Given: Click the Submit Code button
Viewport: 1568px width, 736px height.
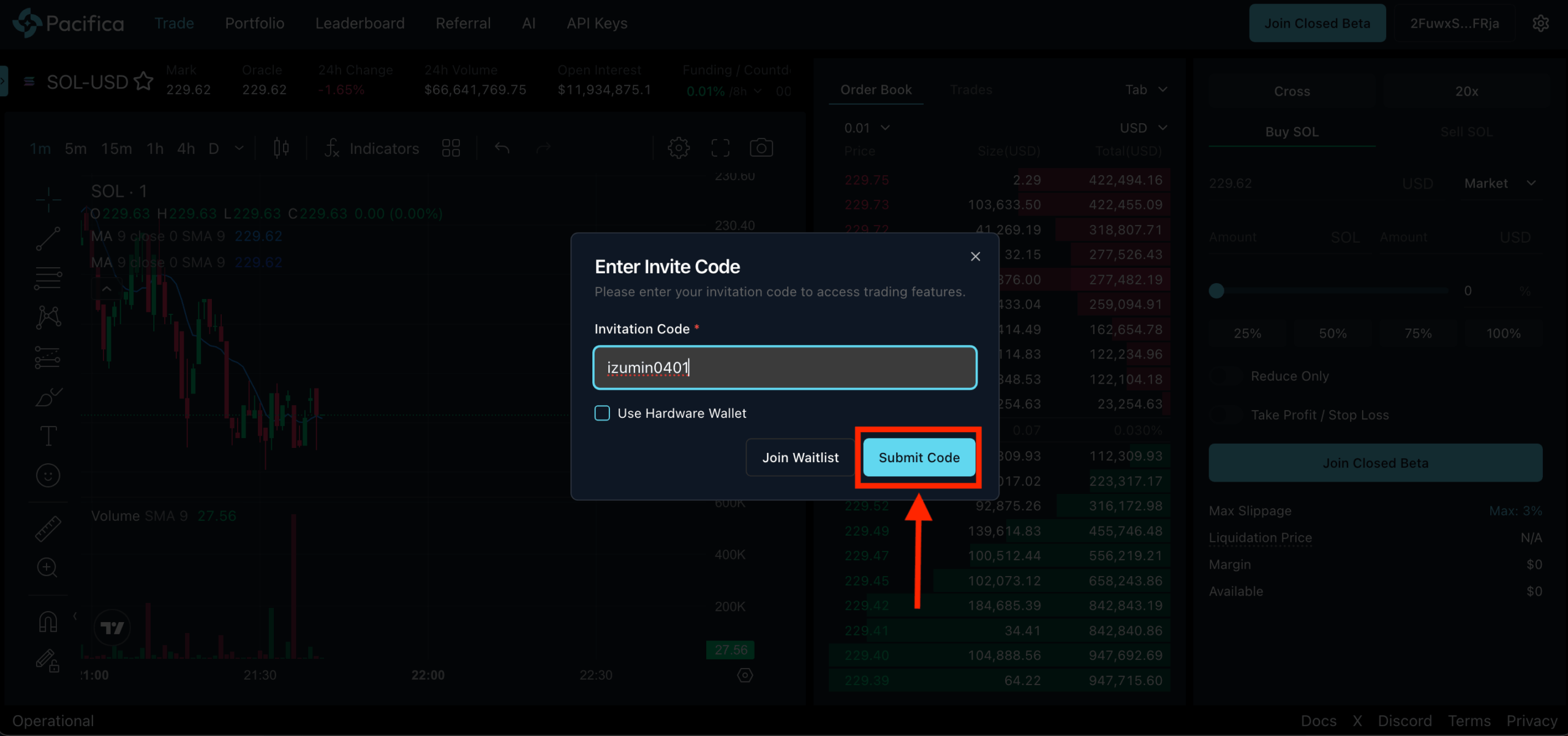Looking at the screenshot, I should 918,457.
